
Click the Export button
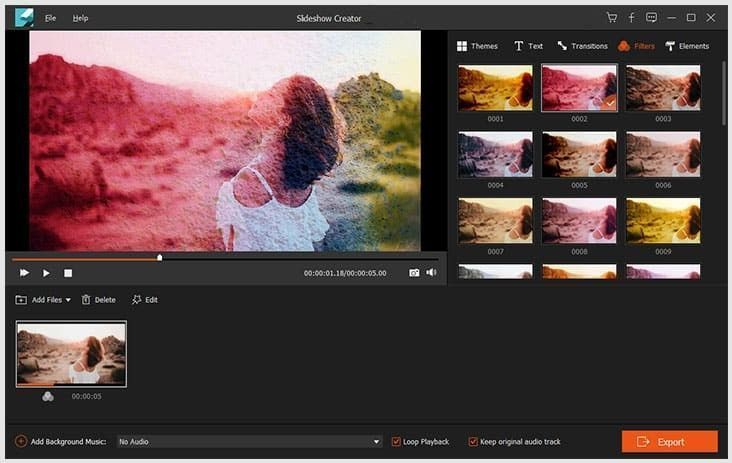point(669,442)
